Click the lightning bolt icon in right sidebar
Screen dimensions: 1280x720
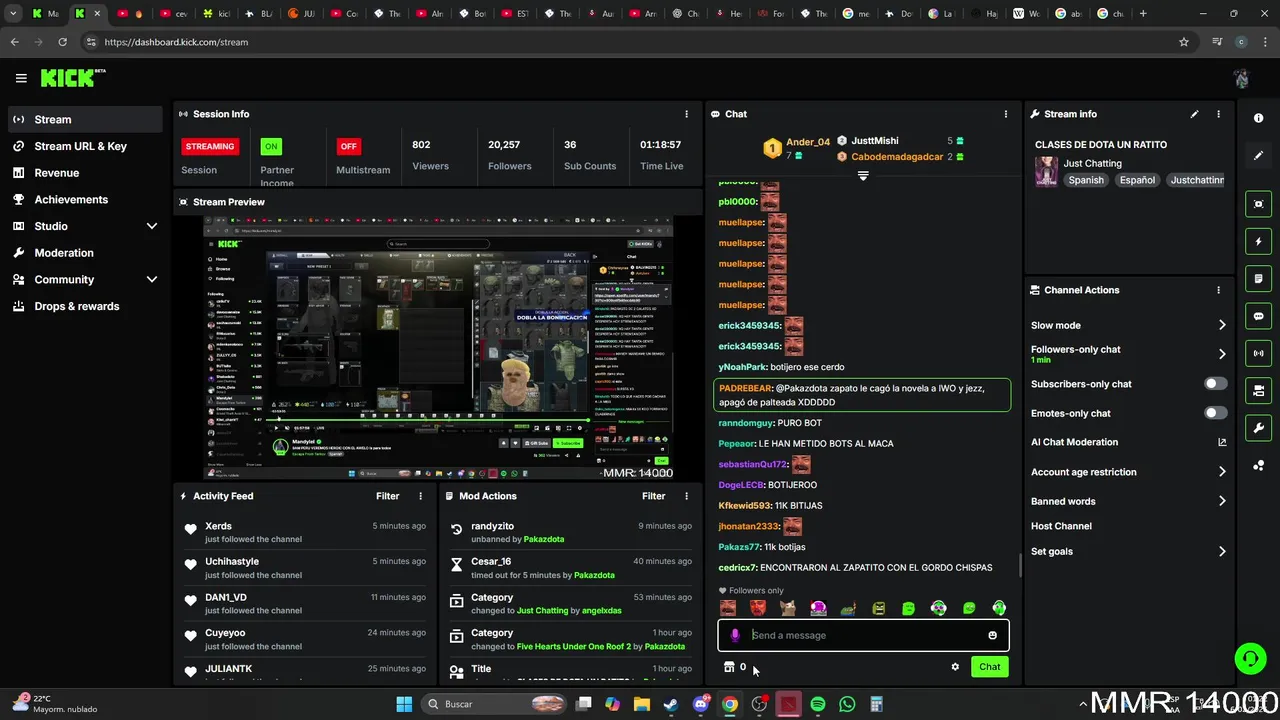point(1258,241)
